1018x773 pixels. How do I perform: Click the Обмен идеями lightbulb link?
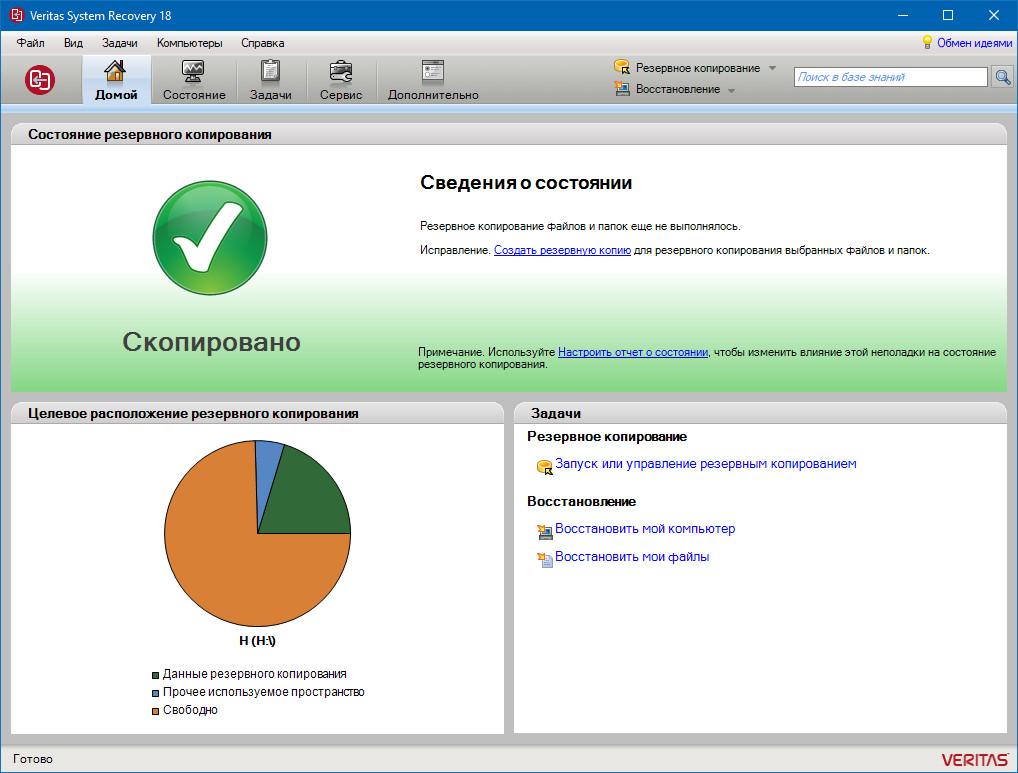click(x=967, y=43)
